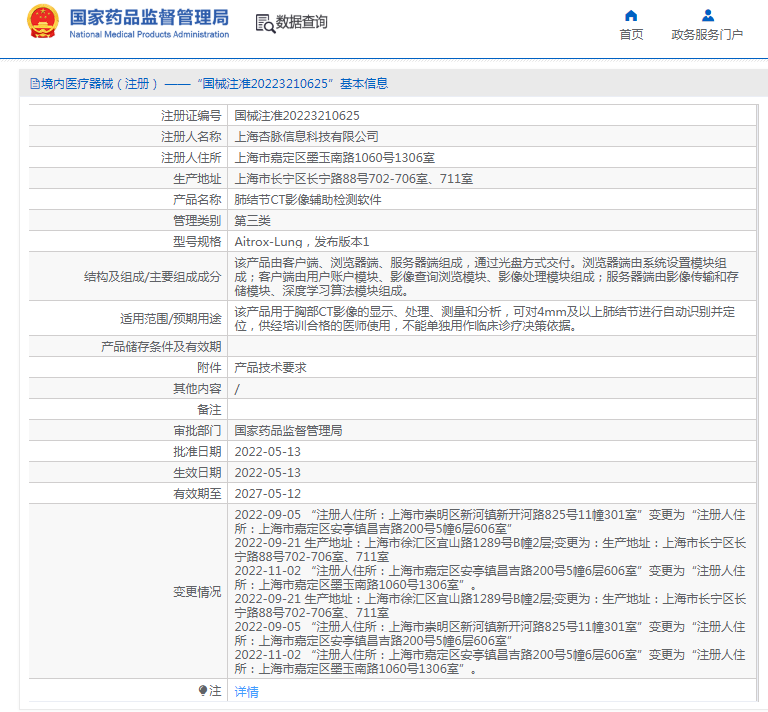Click the 首页 home icon
The width and height of the screenshot is (768, 712).
coord(631,16)
